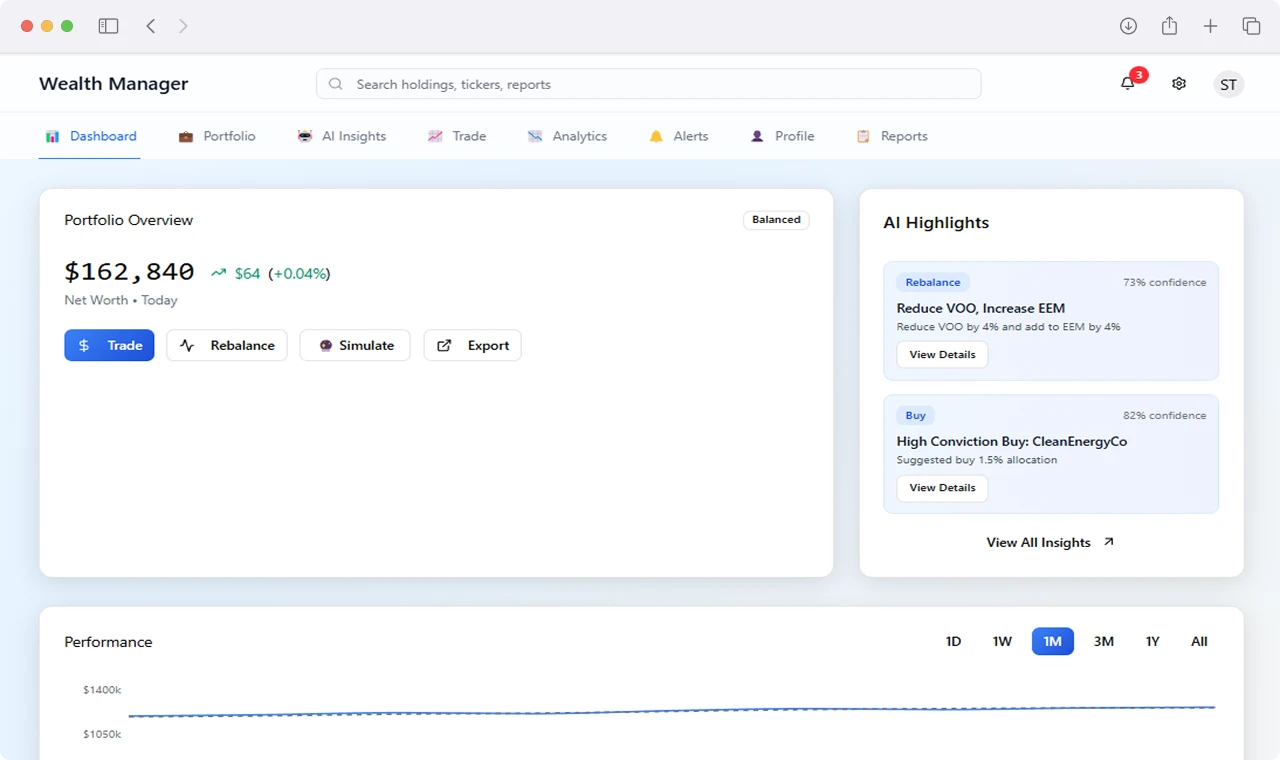Open the Portfolio tab
1280x760 pixels.
(x=217, y=136)
